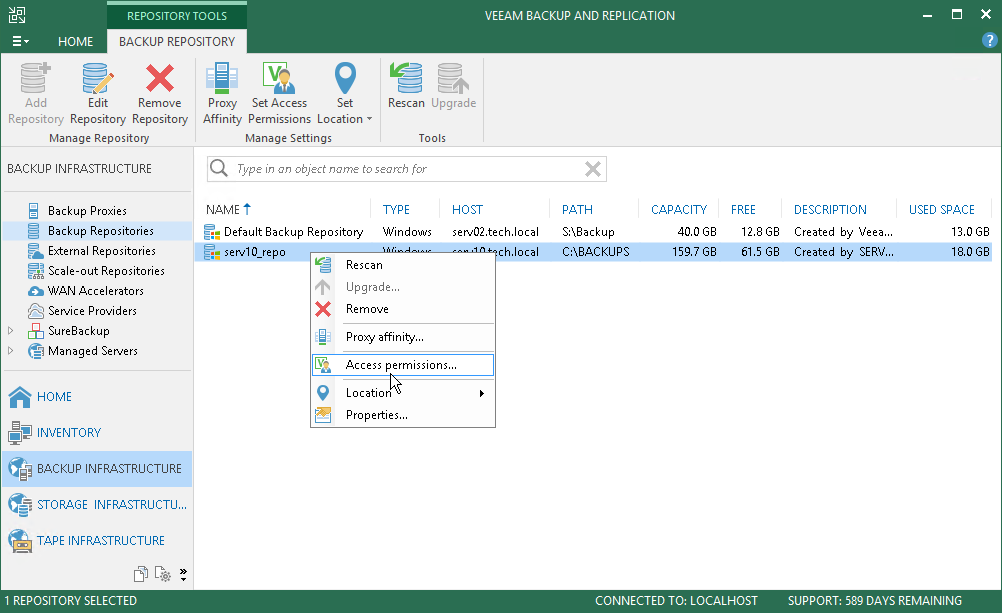The height and width of the screenshot is (613, 1002).
Task: Open BACKUP INFRASTRUCTURE navigation view
Action: [x=97, y=469]
